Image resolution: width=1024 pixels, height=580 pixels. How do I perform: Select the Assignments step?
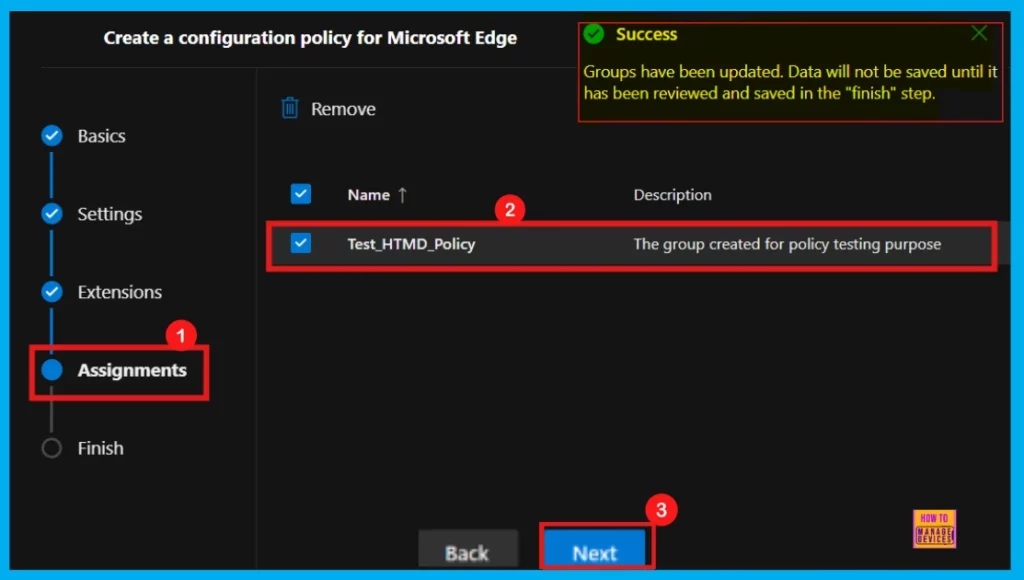132,370
